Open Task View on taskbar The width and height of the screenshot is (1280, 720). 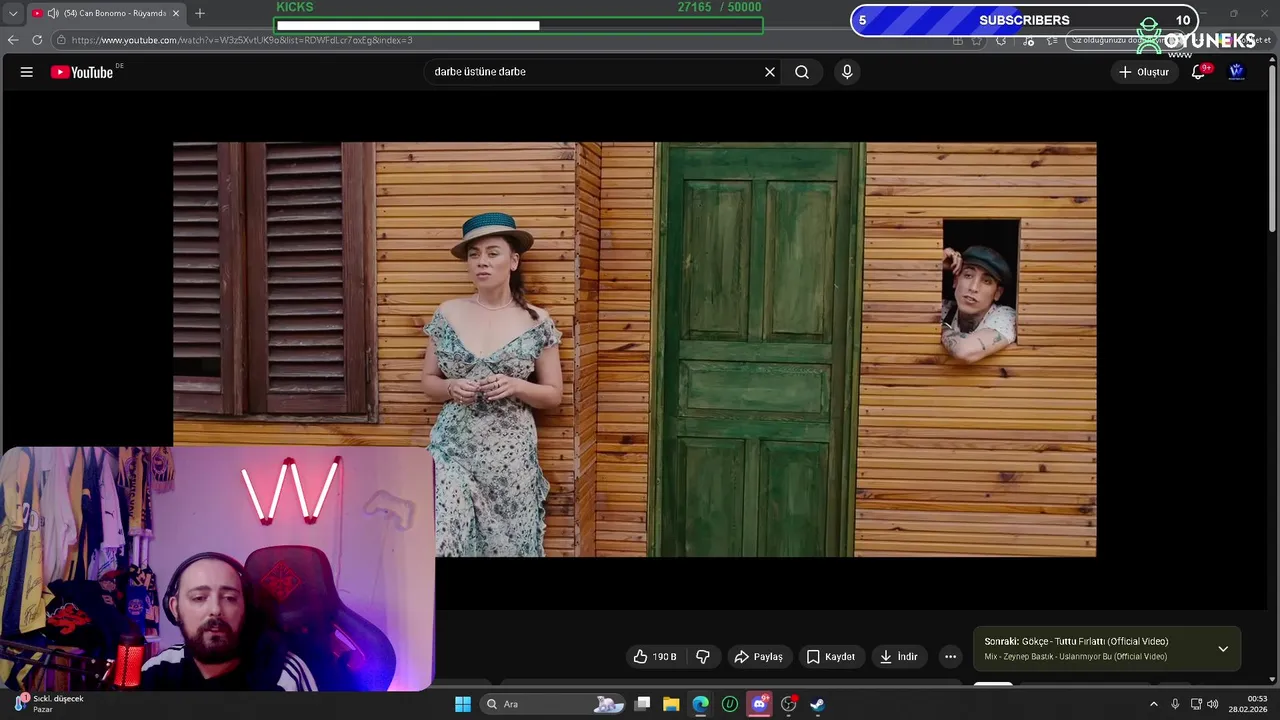point(643,704)
